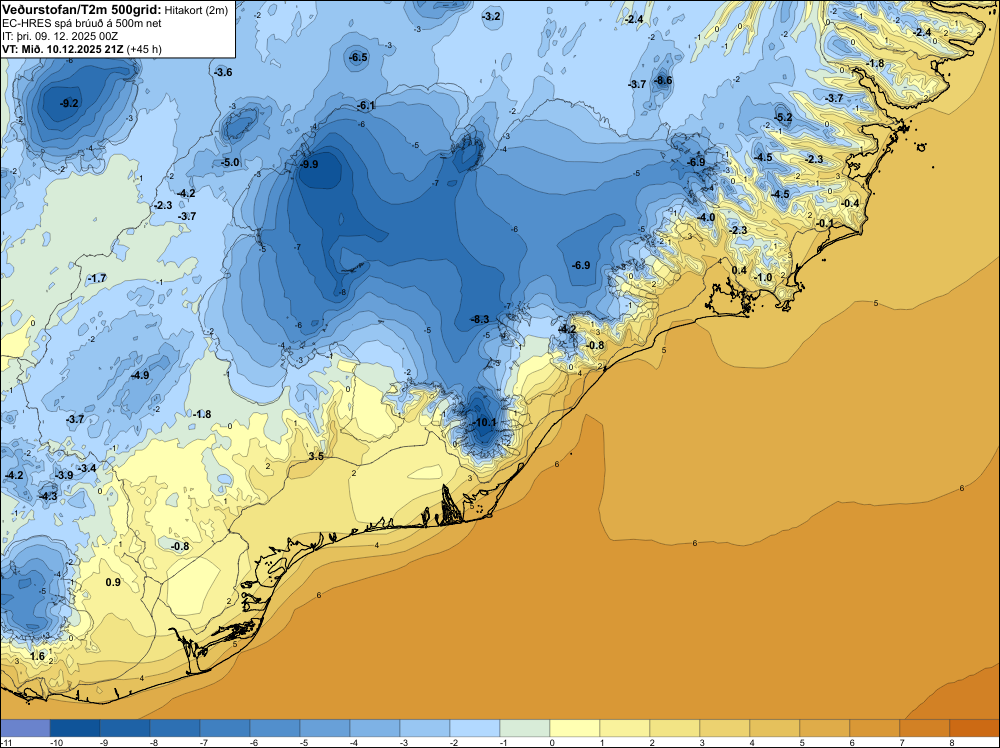Select the 3.5 temperature value

pos(316,456)
